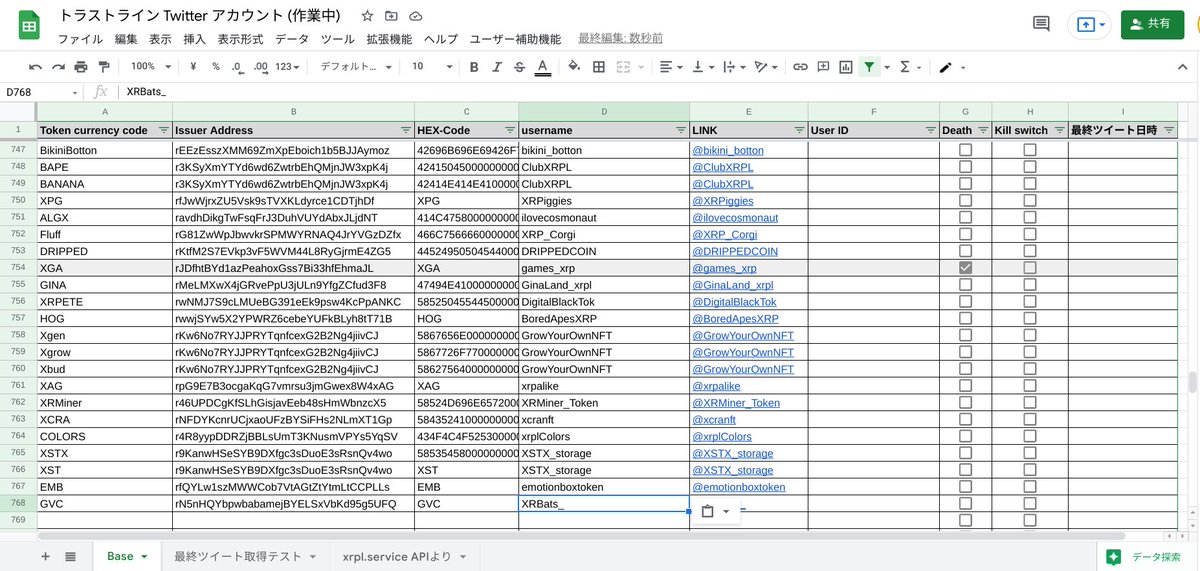Open the font family dropdown
Image resolution: width=1200 pixels, height=571 pixels.
(355, 67)
